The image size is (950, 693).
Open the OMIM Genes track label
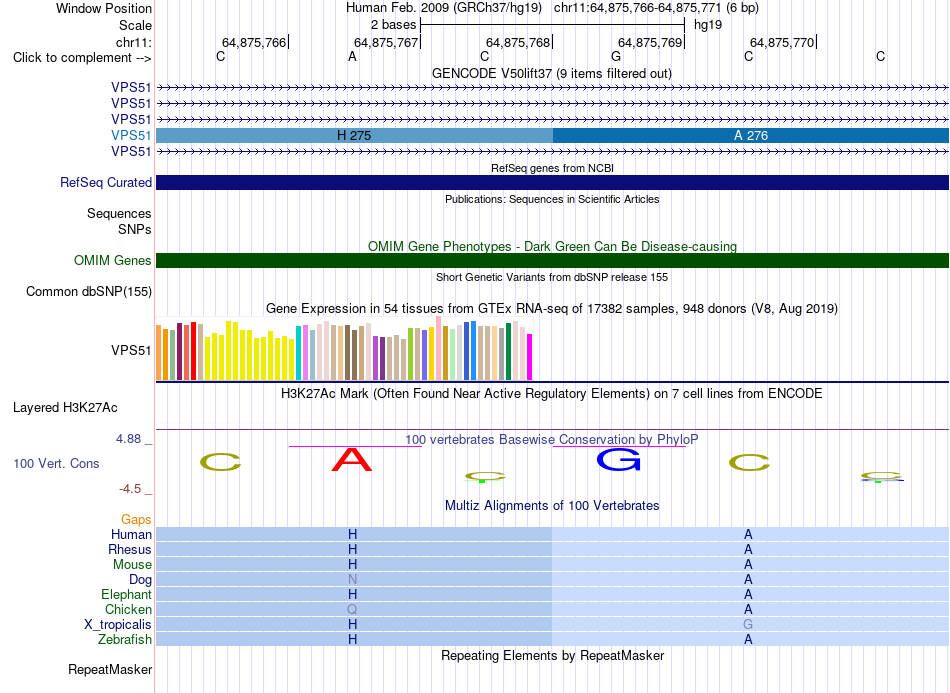113,260
